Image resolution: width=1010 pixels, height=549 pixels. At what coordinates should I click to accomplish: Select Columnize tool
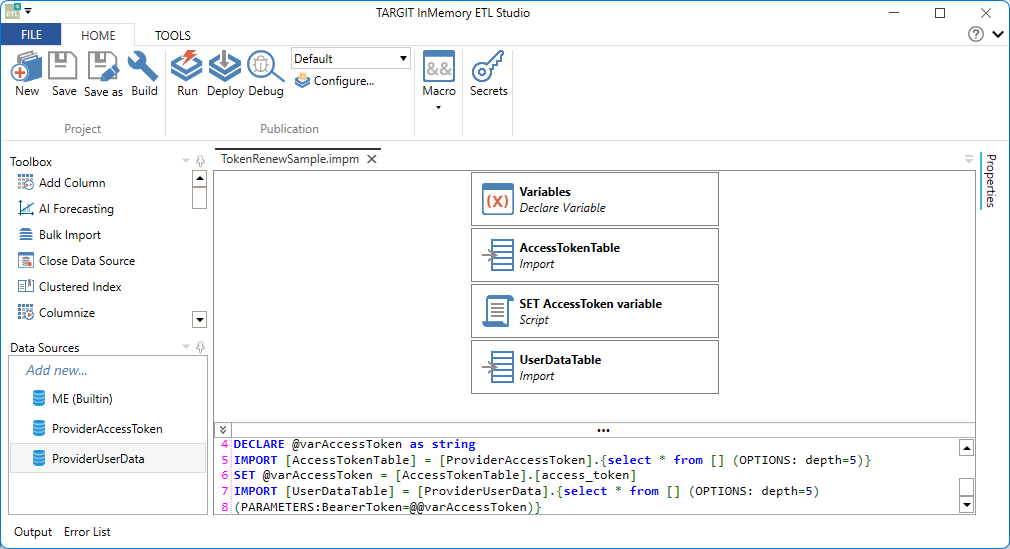coord(57,313)
